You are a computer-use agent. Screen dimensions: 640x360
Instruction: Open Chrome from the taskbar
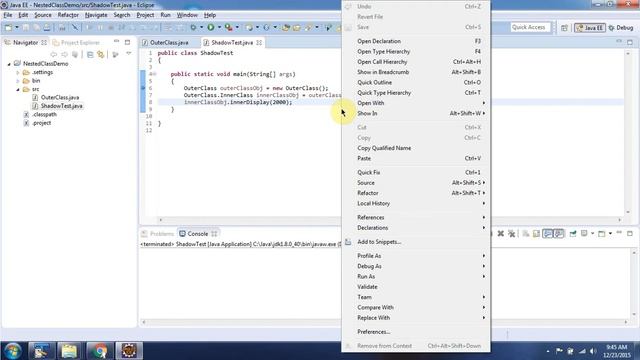point(99,351)
